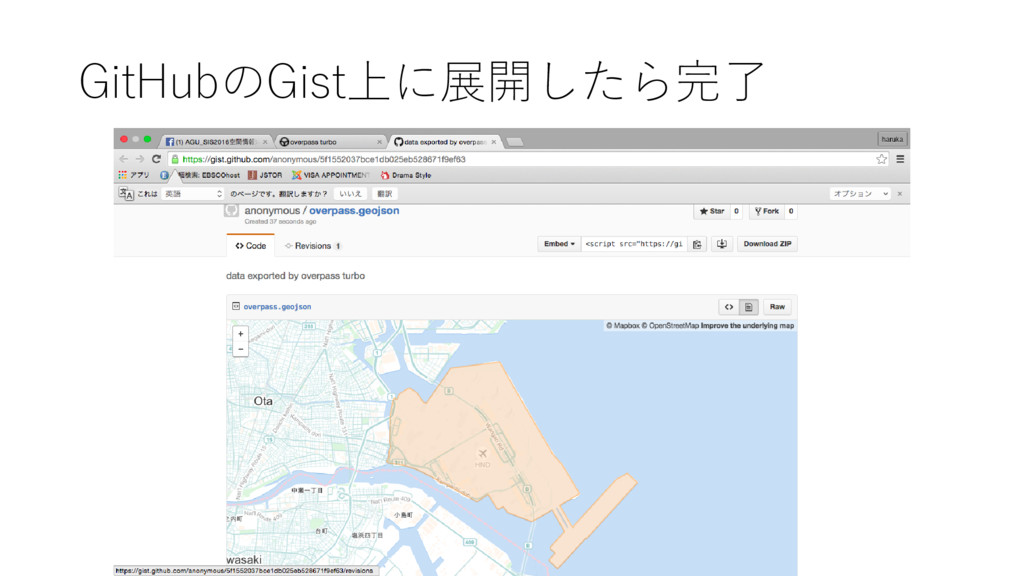The width and height of the screenshot is (1024, 576).
Task: Show rendered map view of geojson
Action: point(748,307)
